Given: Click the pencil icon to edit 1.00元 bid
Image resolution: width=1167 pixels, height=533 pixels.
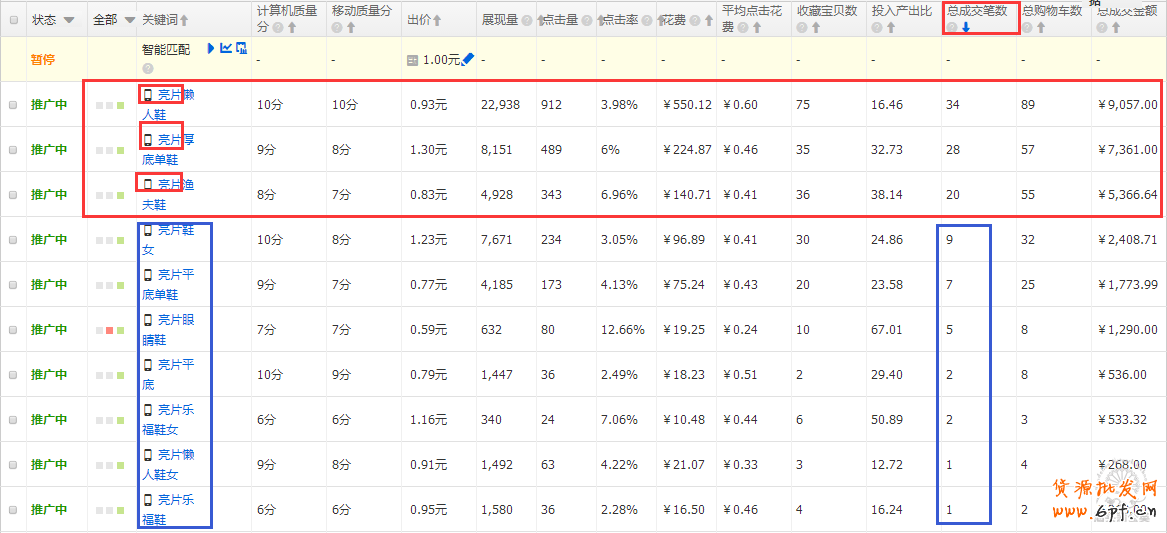Looking at the screenshot, I should pyautogui.click(x=469, y=59).
